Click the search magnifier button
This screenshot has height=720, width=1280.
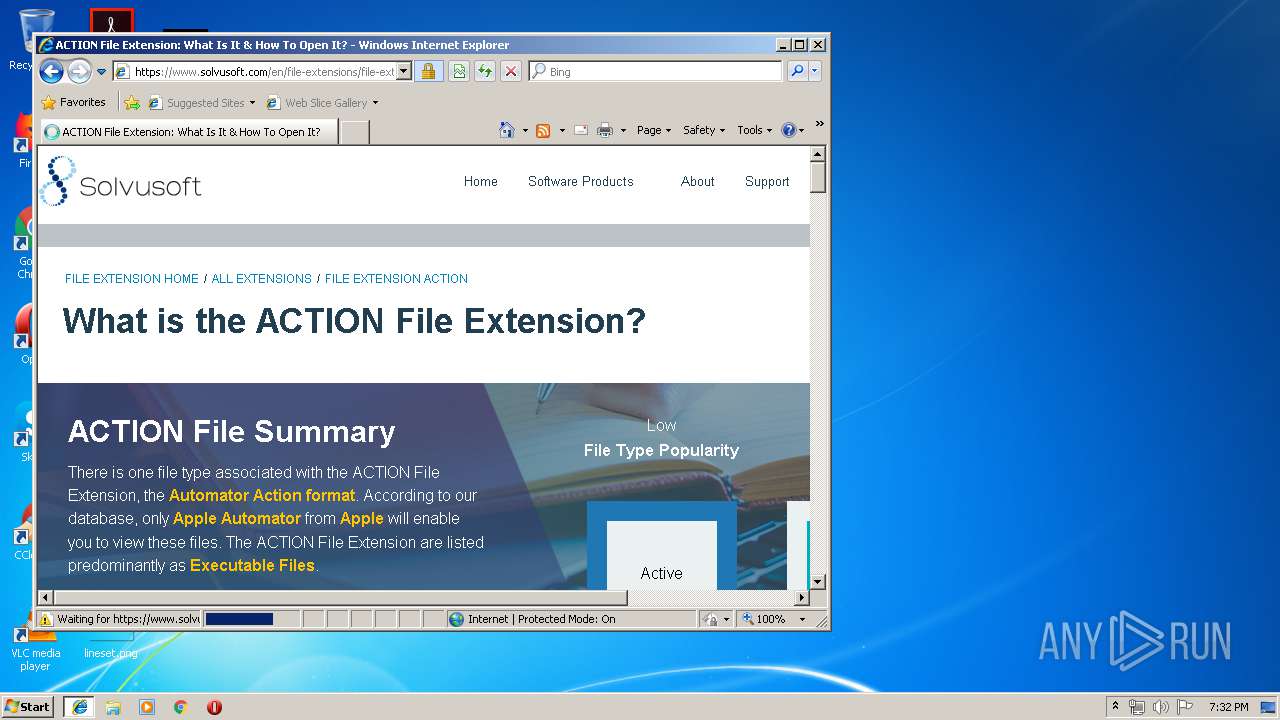[x=797, y=72]
